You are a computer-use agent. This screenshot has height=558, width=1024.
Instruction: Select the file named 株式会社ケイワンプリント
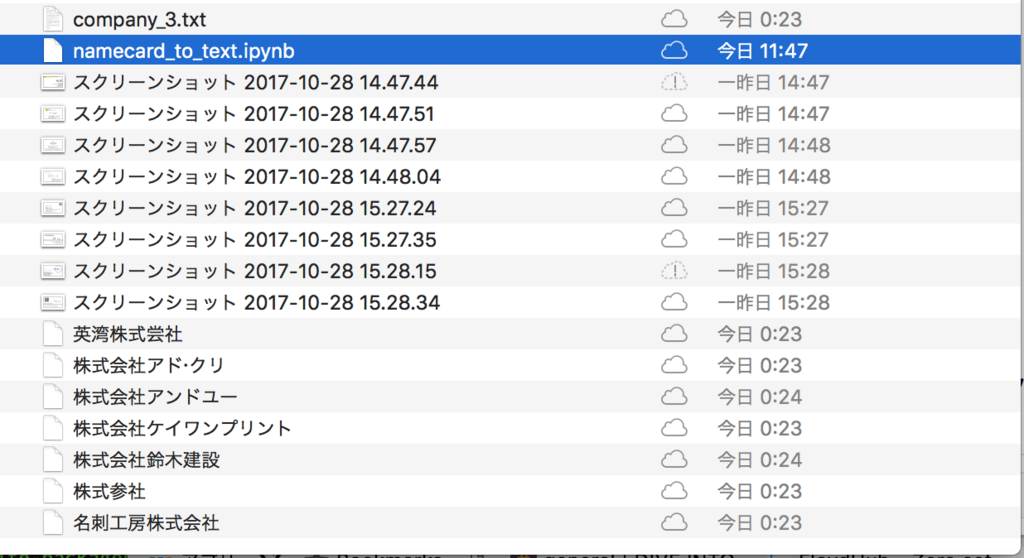click(x=182, y=428)
